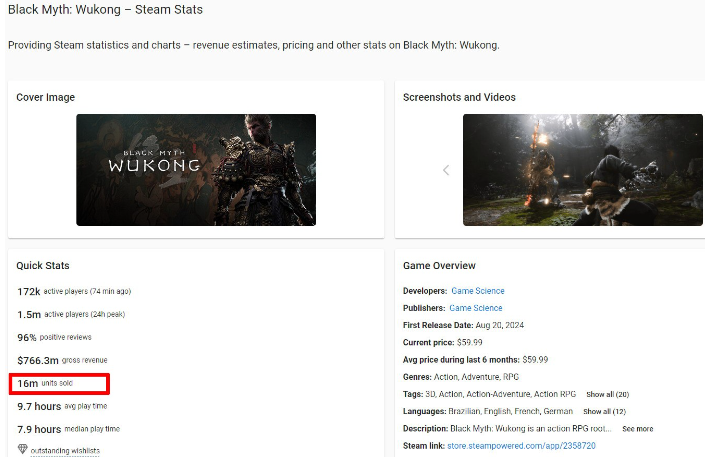Click the previous screenshot chevron arrow
711x460 pixels.
point(446,170)
